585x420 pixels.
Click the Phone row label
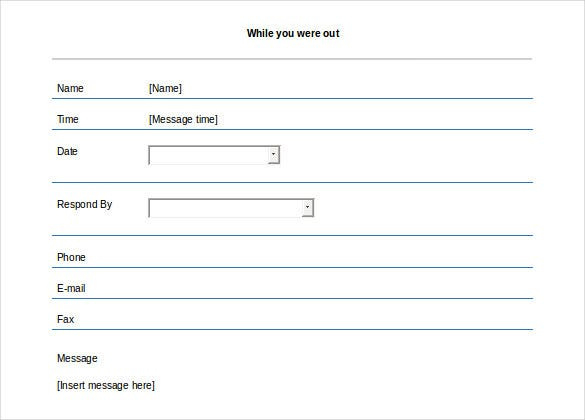point(71,257)
